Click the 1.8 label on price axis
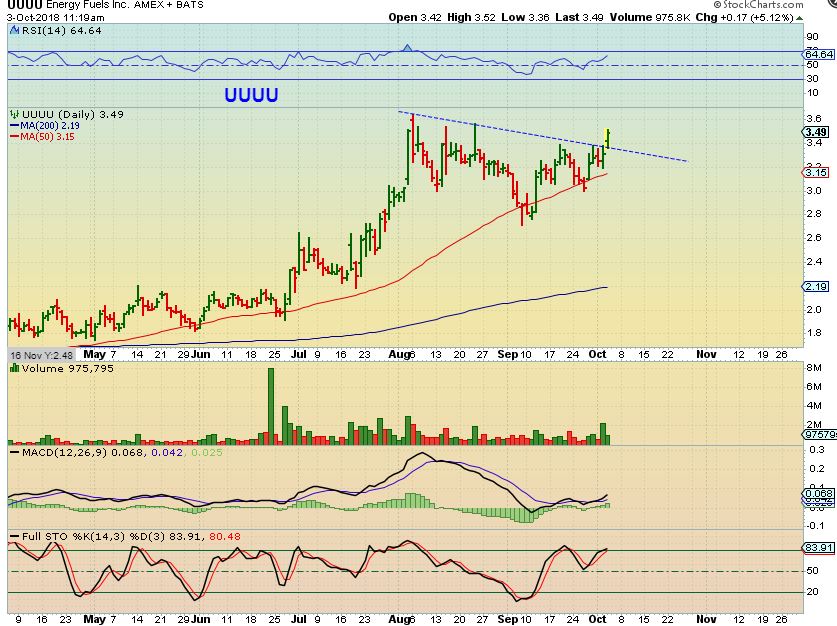The height and width of the screenshot is (626, 837). [x=814, y=332]
